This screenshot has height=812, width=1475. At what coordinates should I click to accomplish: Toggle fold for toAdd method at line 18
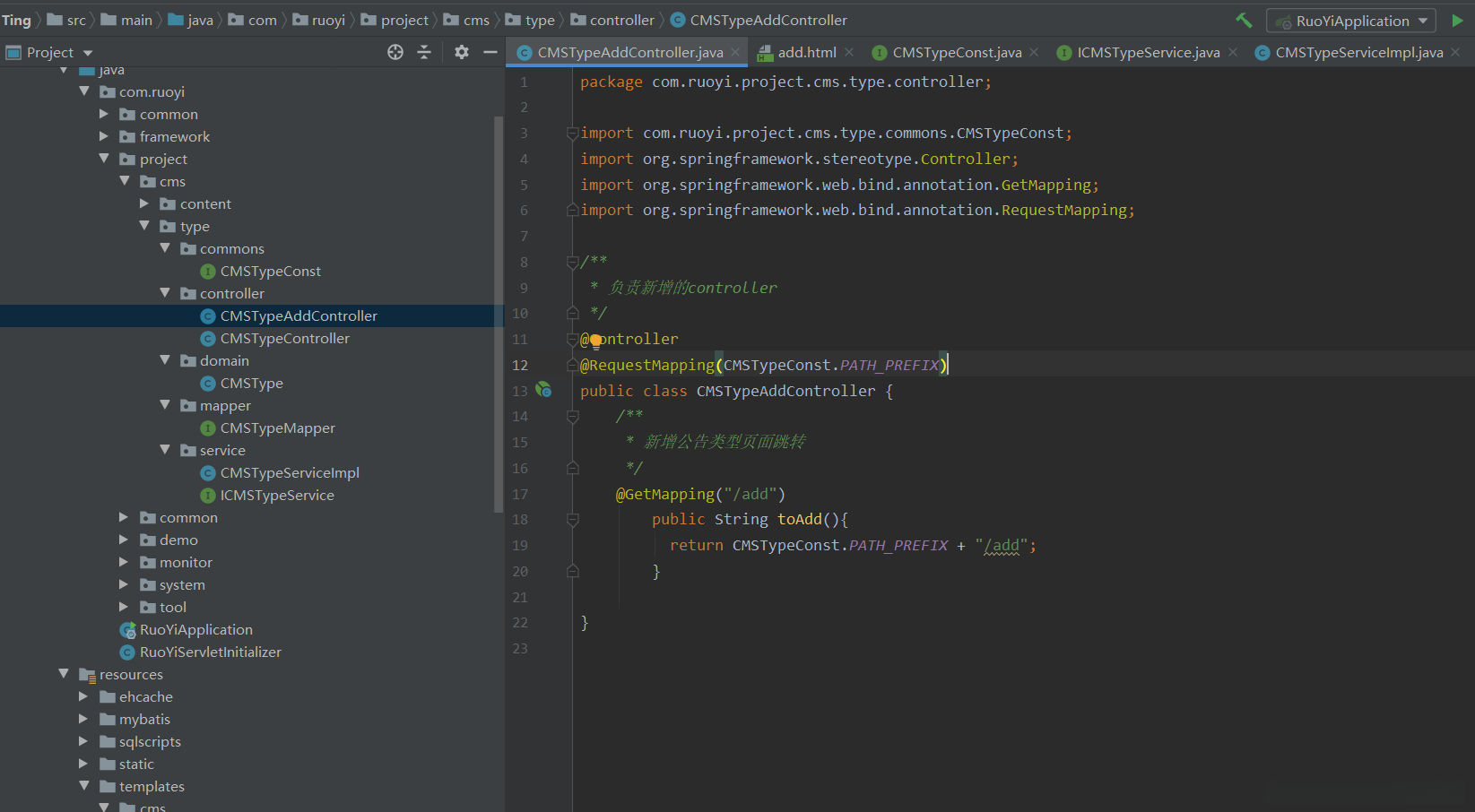[572, 520]
